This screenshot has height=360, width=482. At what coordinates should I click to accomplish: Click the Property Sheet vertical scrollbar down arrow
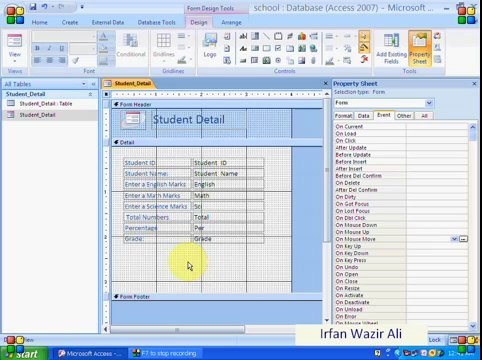[473, 326]
